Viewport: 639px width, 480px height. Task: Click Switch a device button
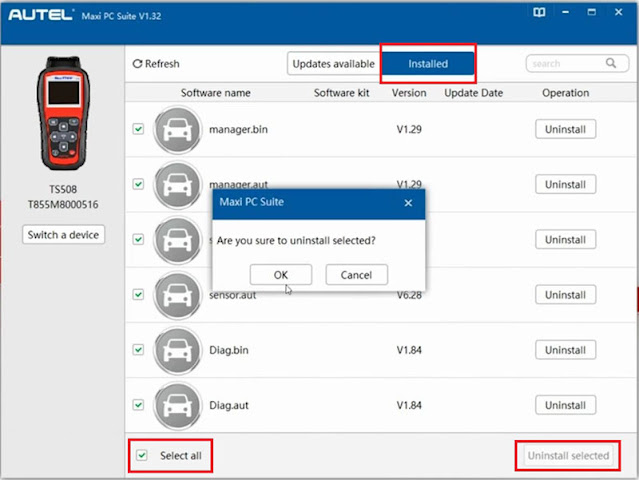[x=63, y=235]
